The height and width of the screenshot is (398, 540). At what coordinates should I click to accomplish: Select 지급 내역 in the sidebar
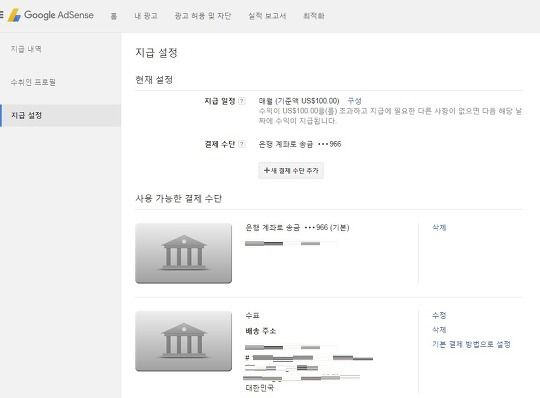[x=26, y=49]
